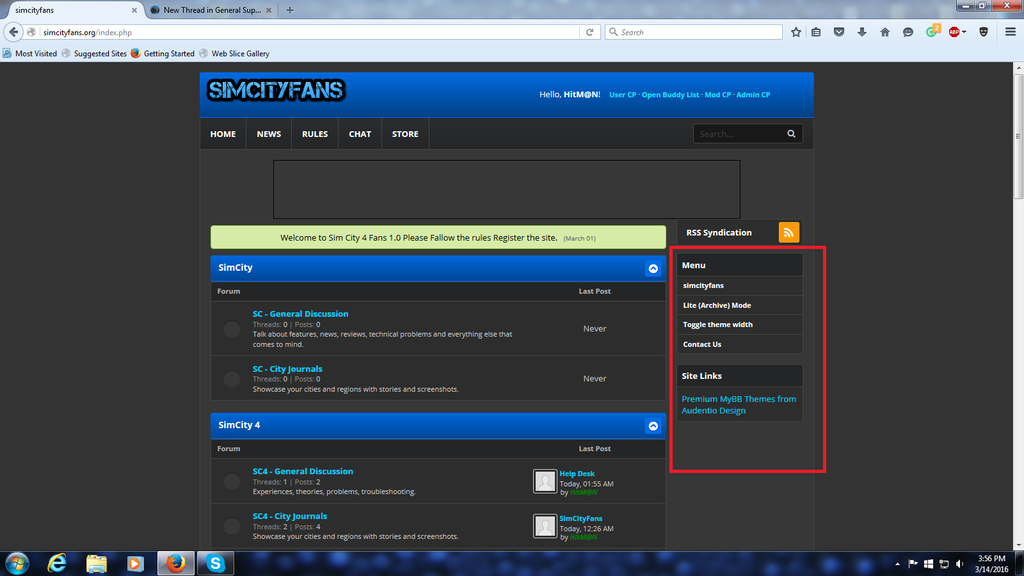Screen dimensions: 1024x576
Task: Open the SimCityFans last post link
Action: [x=581, y=519]
